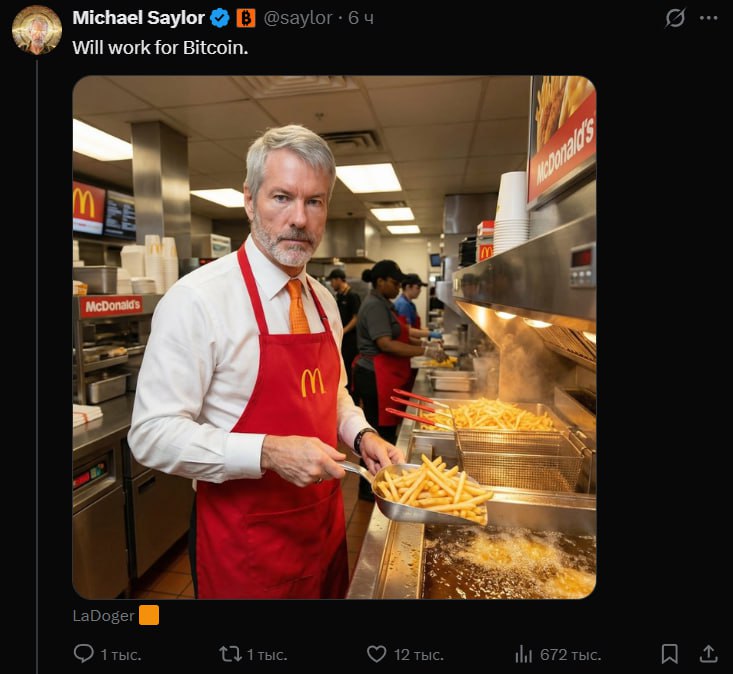Reply using the speech bubble icon
733x674 pixels.
(x=84, y=654)
